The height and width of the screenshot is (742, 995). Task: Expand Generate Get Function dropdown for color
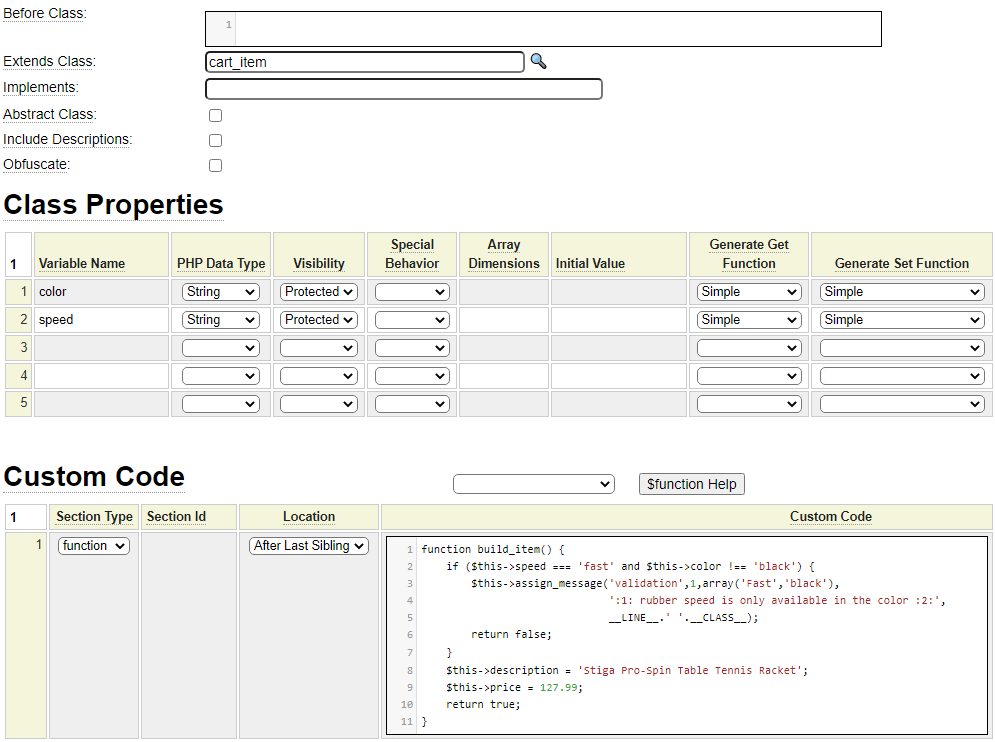click(749, 292)
